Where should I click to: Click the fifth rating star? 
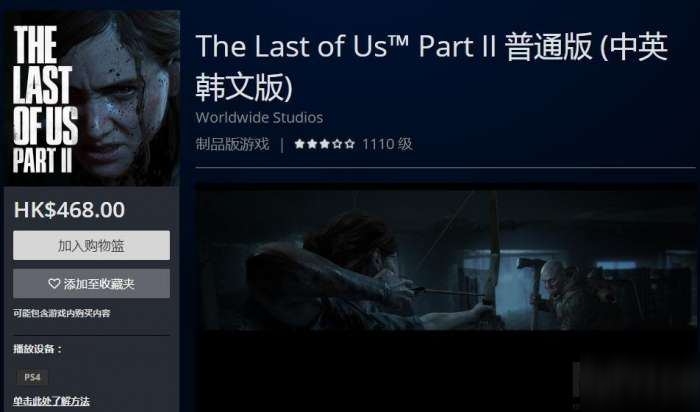(x=350, y=144)
